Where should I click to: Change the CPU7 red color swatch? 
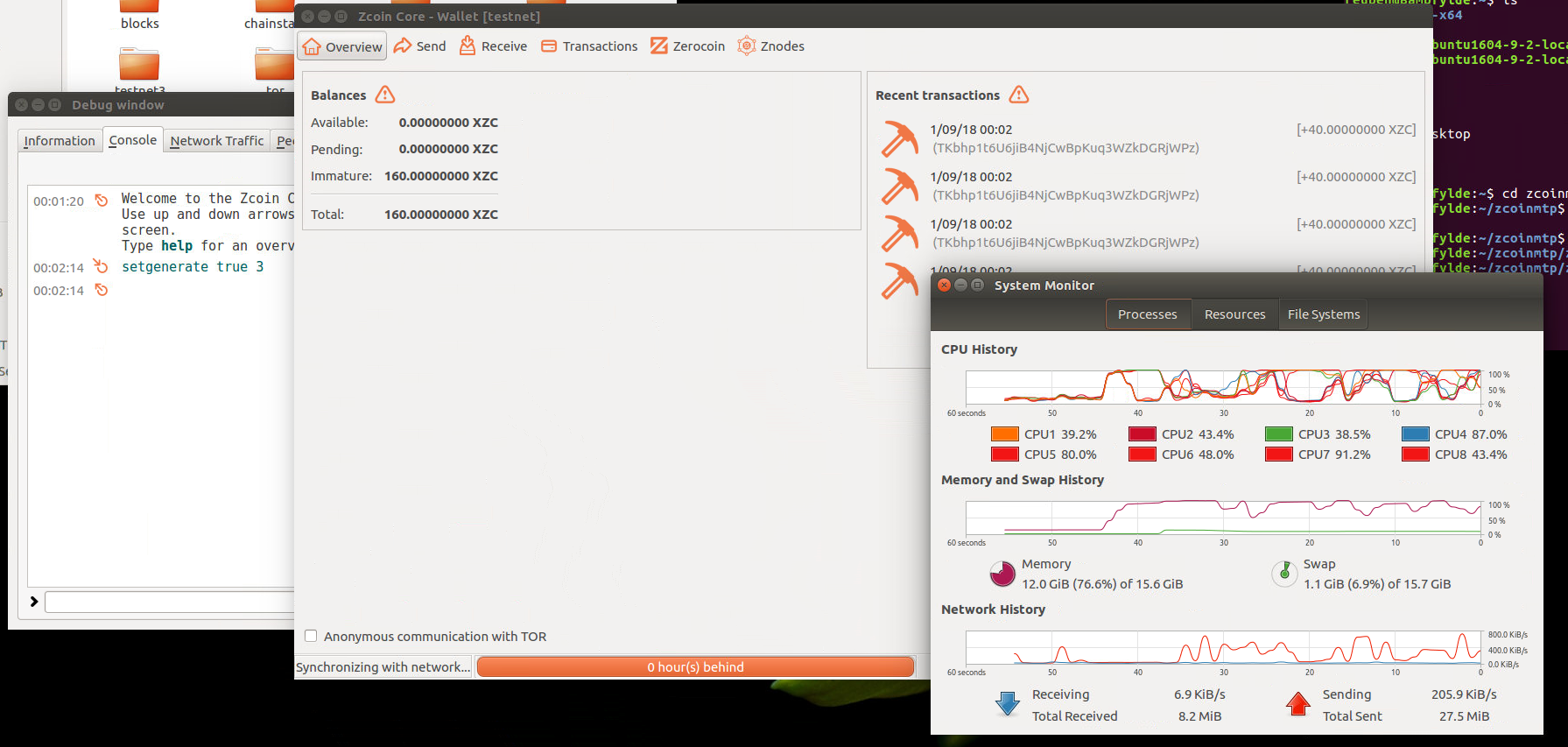tap(1279, 455)
